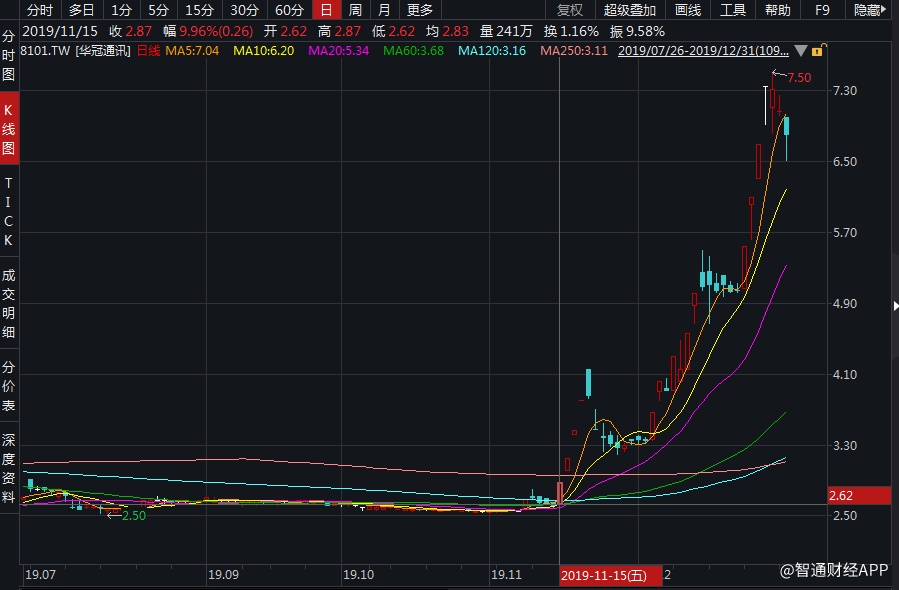Click the 2019-11-15 date marker on timeline
This screenshot has width=899, height=590.
coord(604,575)
